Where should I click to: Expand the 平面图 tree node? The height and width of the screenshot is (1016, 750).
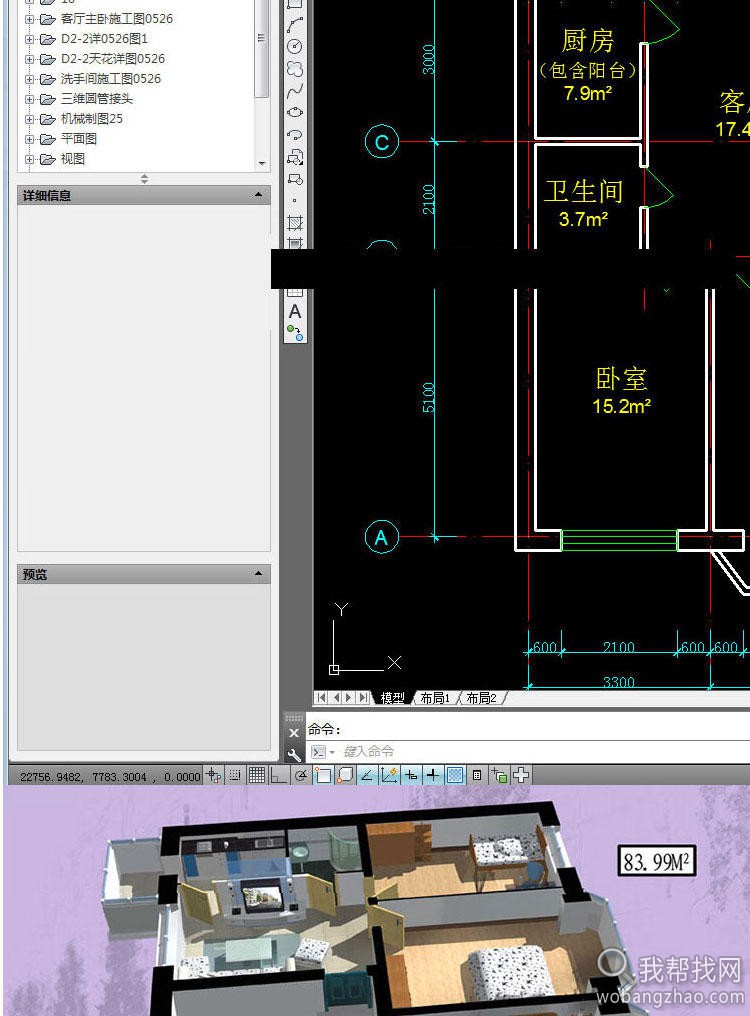click(29, 139)
